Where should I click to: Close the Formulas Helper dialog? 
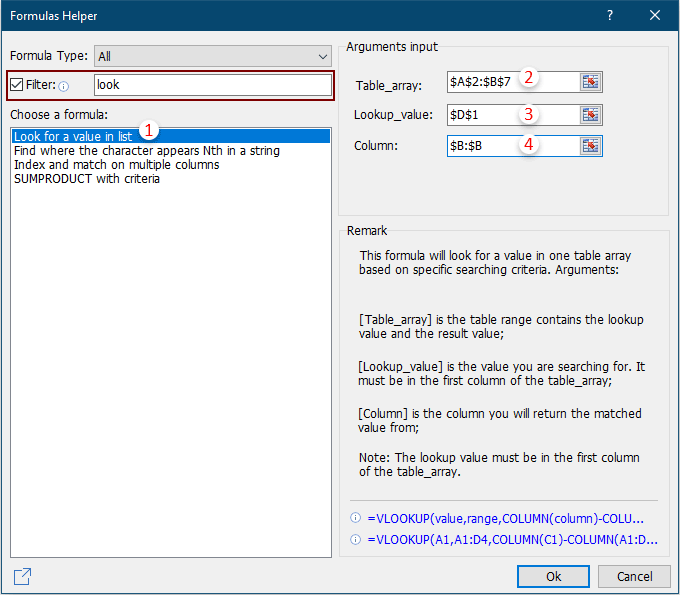point(655,16)
